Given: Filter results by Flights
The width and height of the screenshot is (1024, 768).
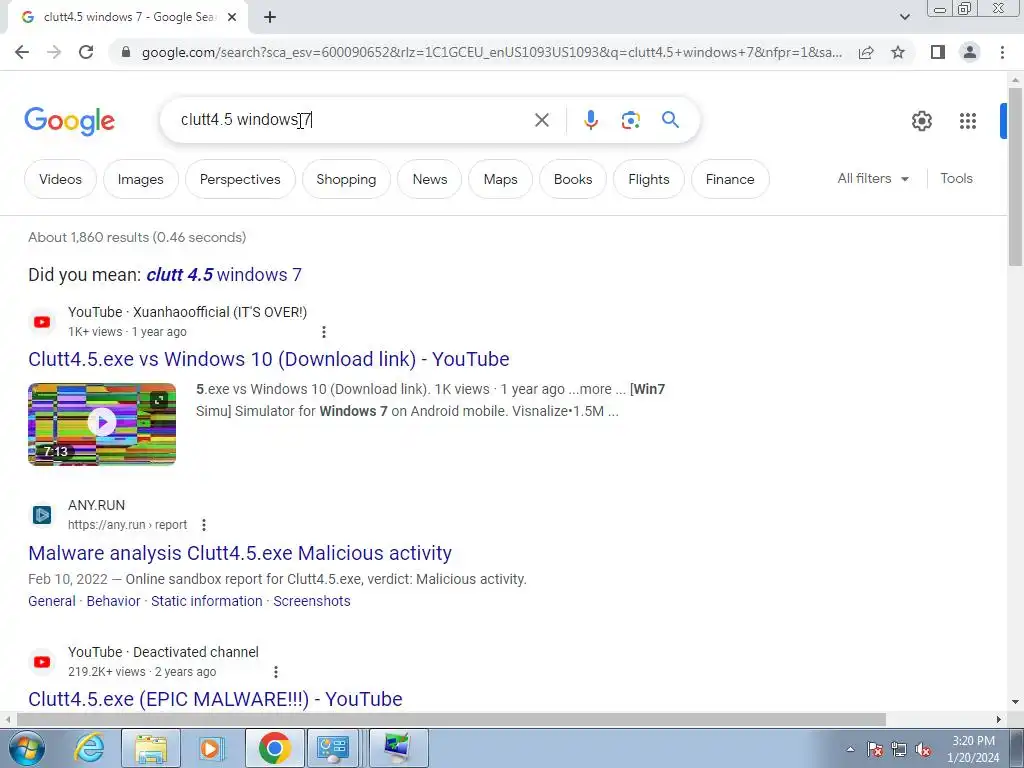Looking at the screenshot, I should [648, 179].
